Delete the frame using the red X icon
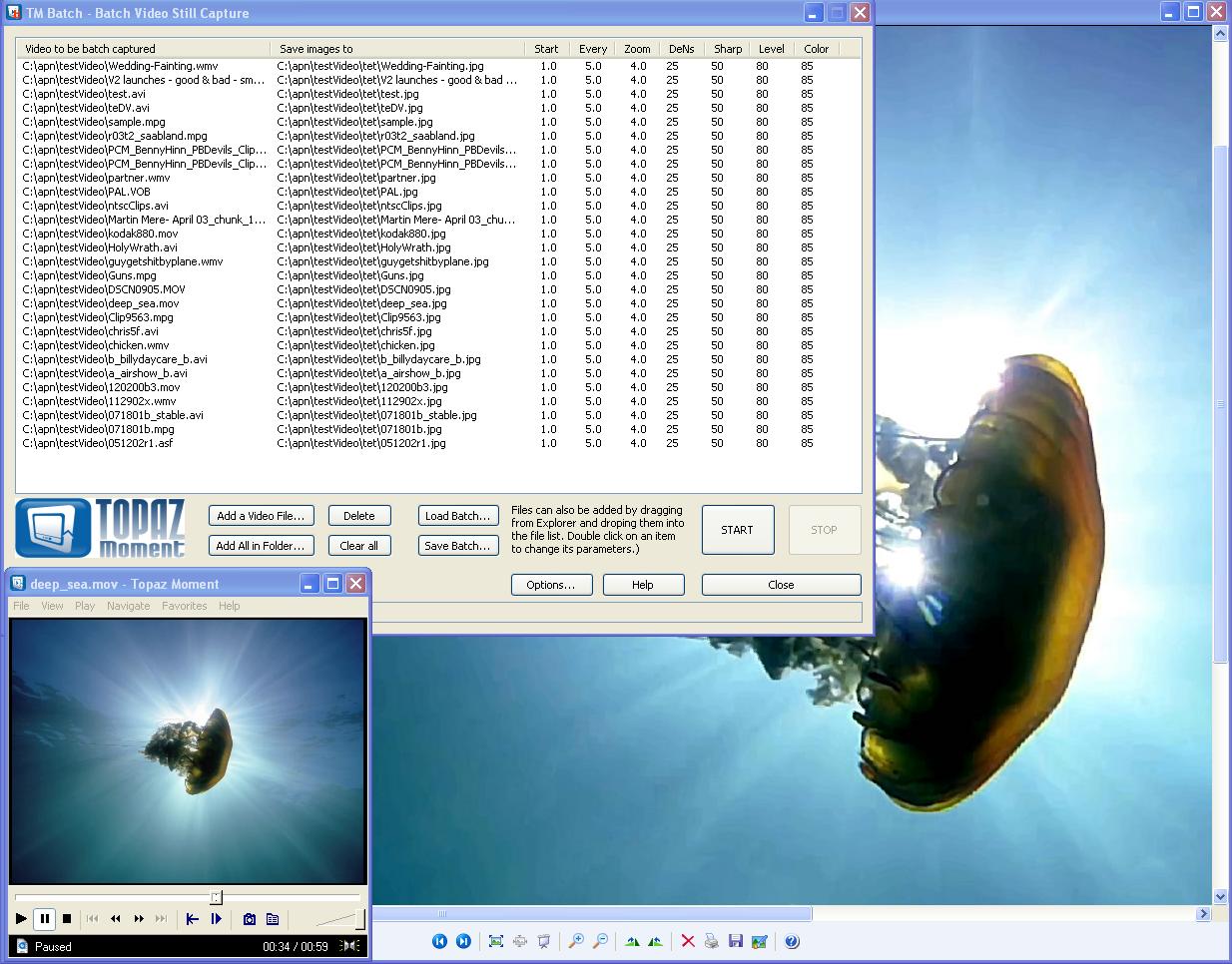 pos(689,941)
